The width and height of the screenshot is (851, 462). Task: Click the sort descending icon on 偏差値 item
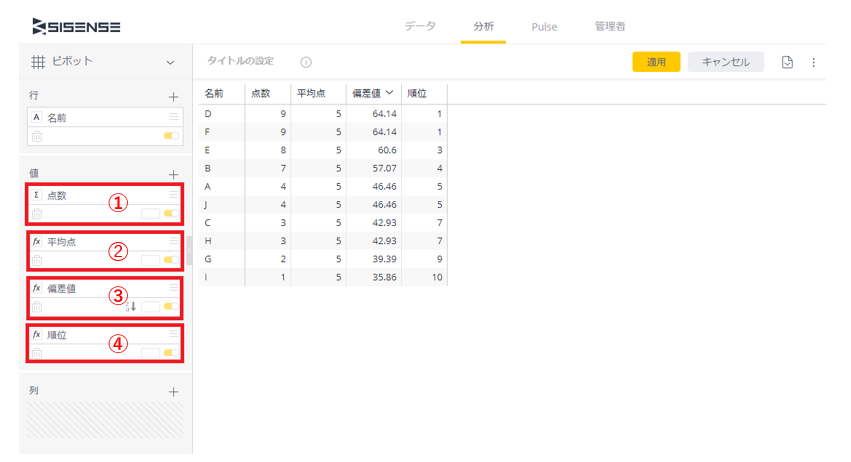coord(131,306)
